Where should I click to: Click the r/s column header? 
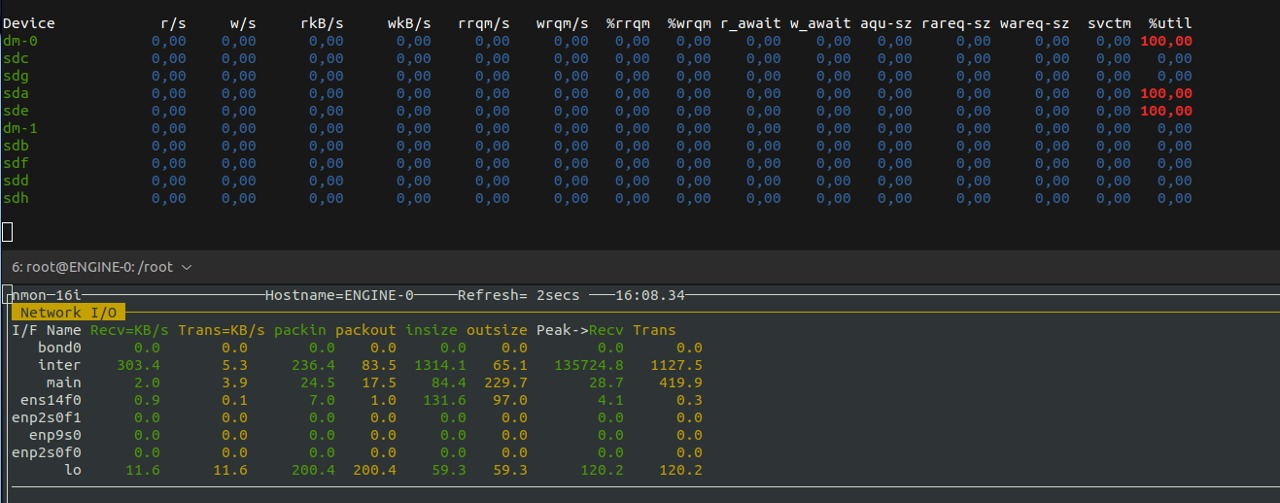(173, 23)
